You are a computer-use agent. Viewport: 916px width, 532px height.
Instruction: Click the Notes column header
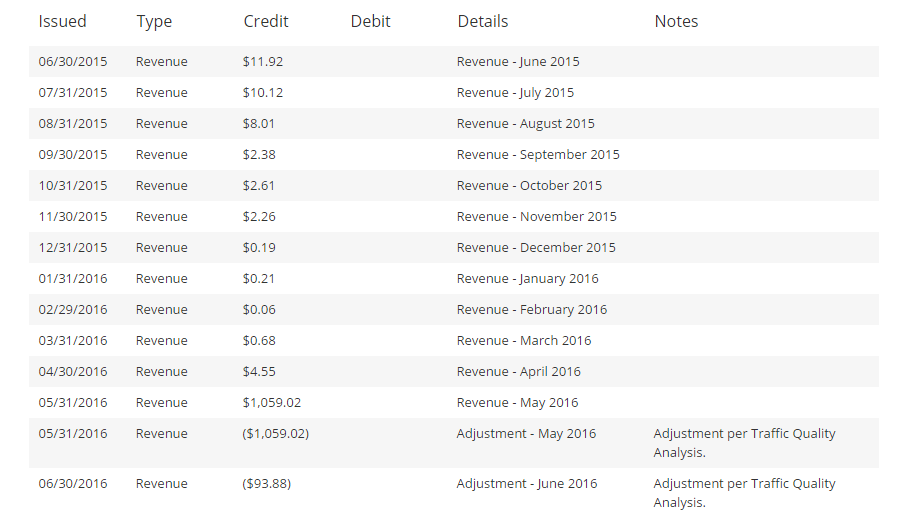pyautogui.click(x=676, y=21)
